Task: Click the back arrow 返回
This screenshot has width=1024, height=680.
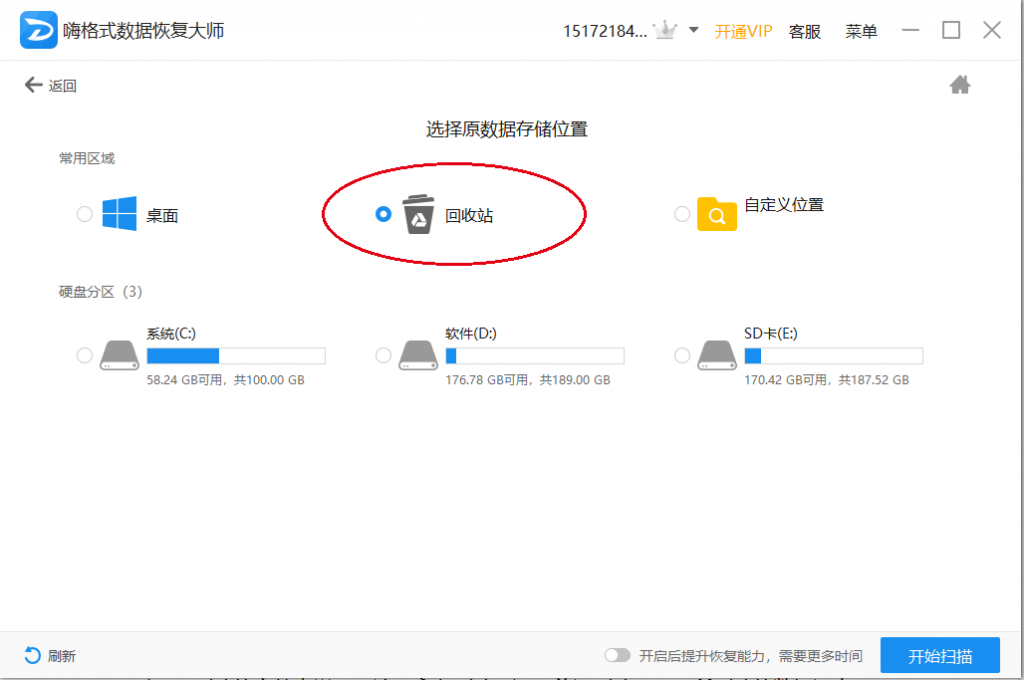Action: [50, 86]
